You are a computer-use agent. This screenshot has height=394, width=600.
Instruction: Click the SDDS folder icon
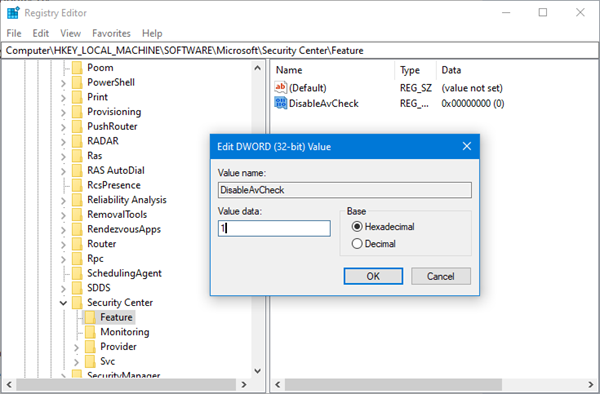tap(77, 288)
